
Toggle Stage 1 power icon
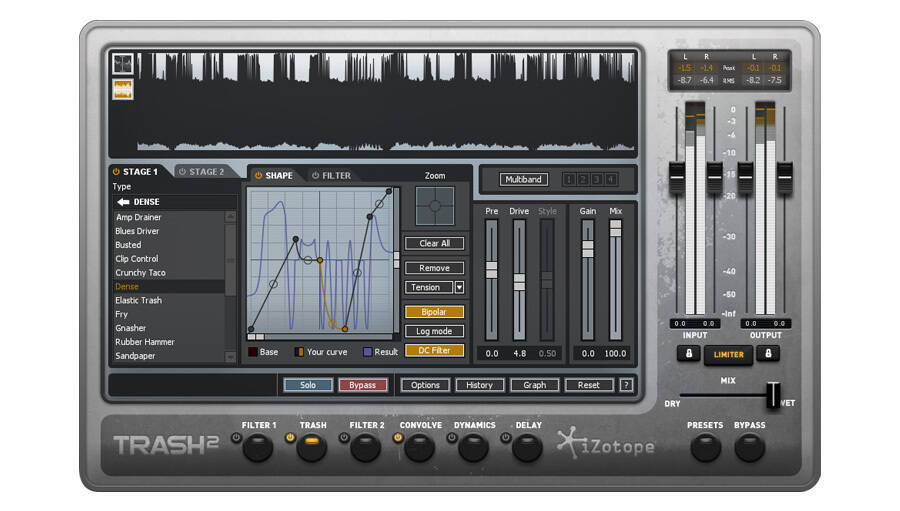(x=116, y=172)
